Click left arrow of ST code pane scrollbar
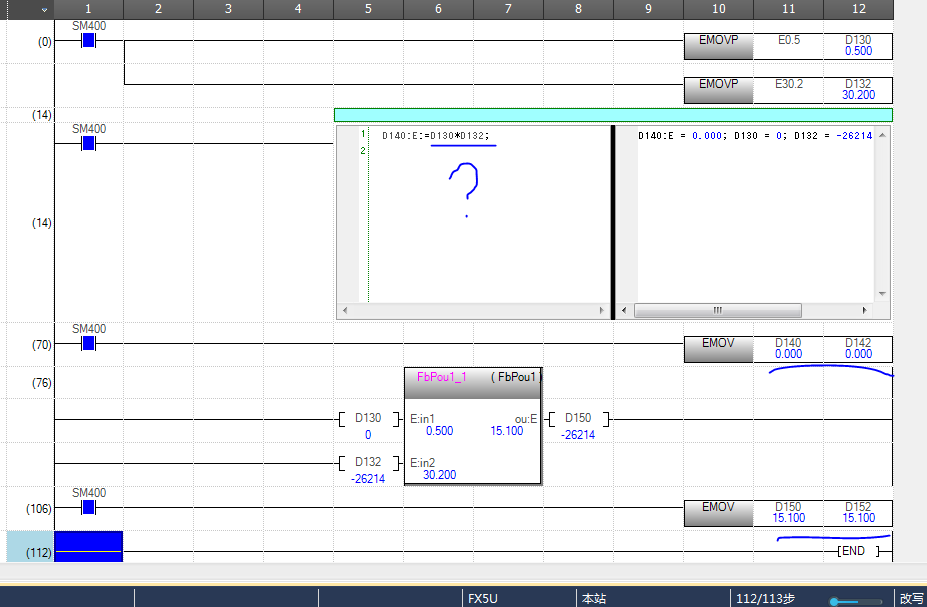 click(344, 311)
